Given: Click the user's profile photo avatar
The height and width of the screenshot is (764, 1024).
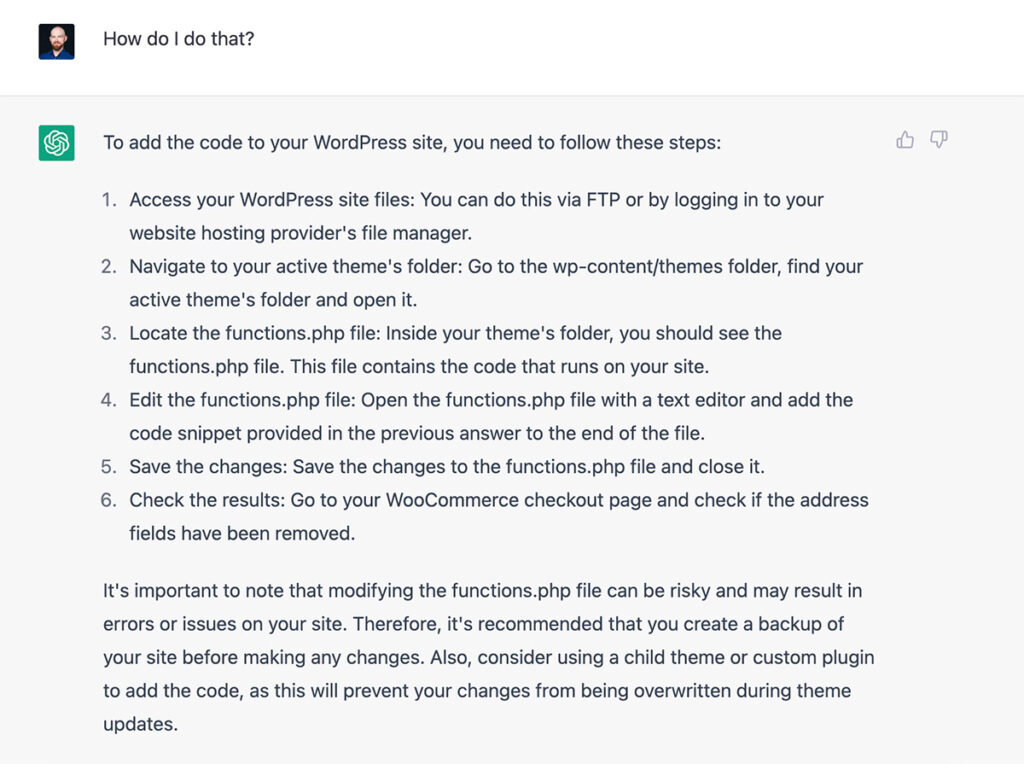Looking at the screenshot, I should [x=56, y=41].
